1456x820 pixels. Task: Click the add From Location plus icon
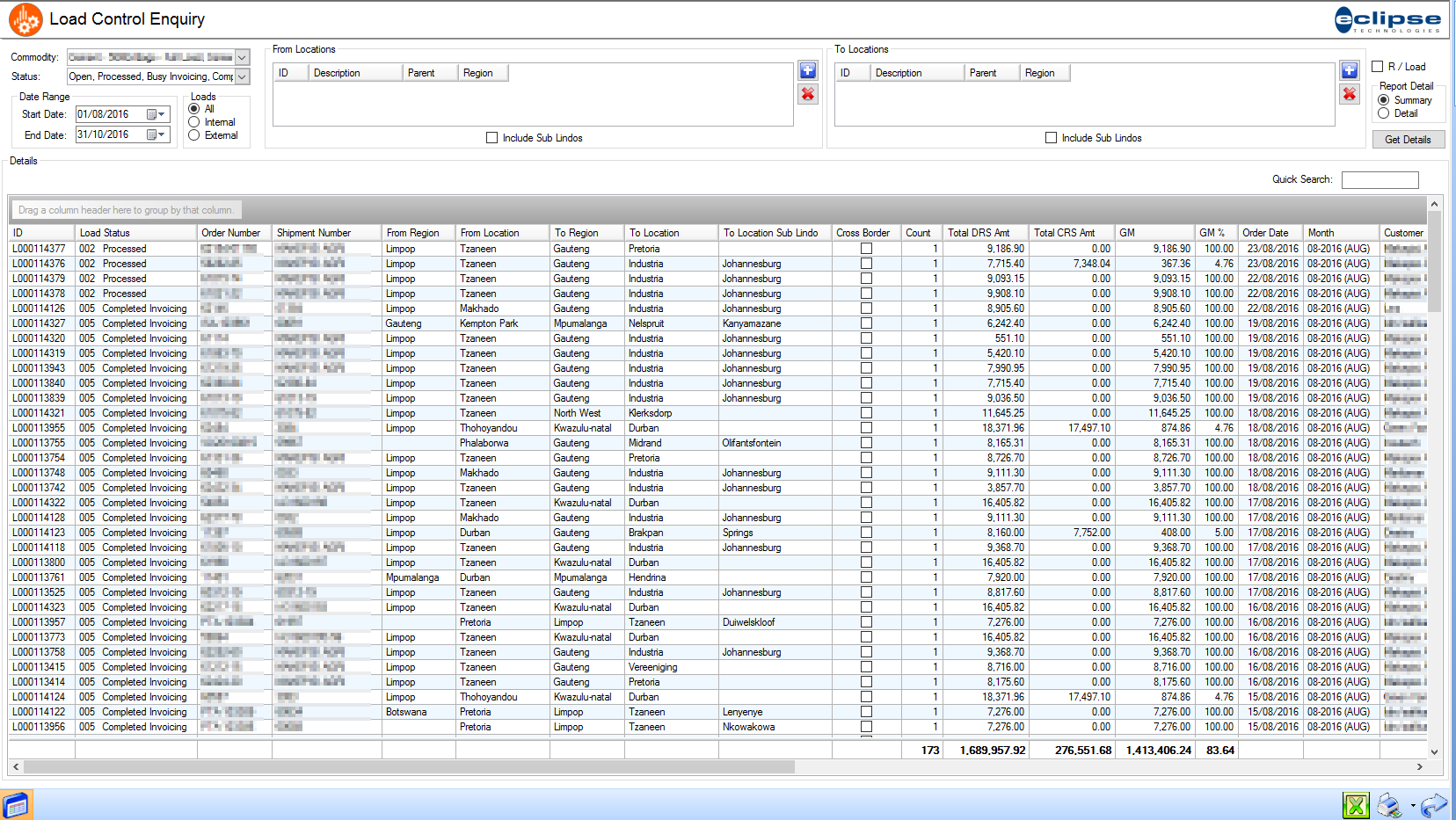(x=807, y=70)
